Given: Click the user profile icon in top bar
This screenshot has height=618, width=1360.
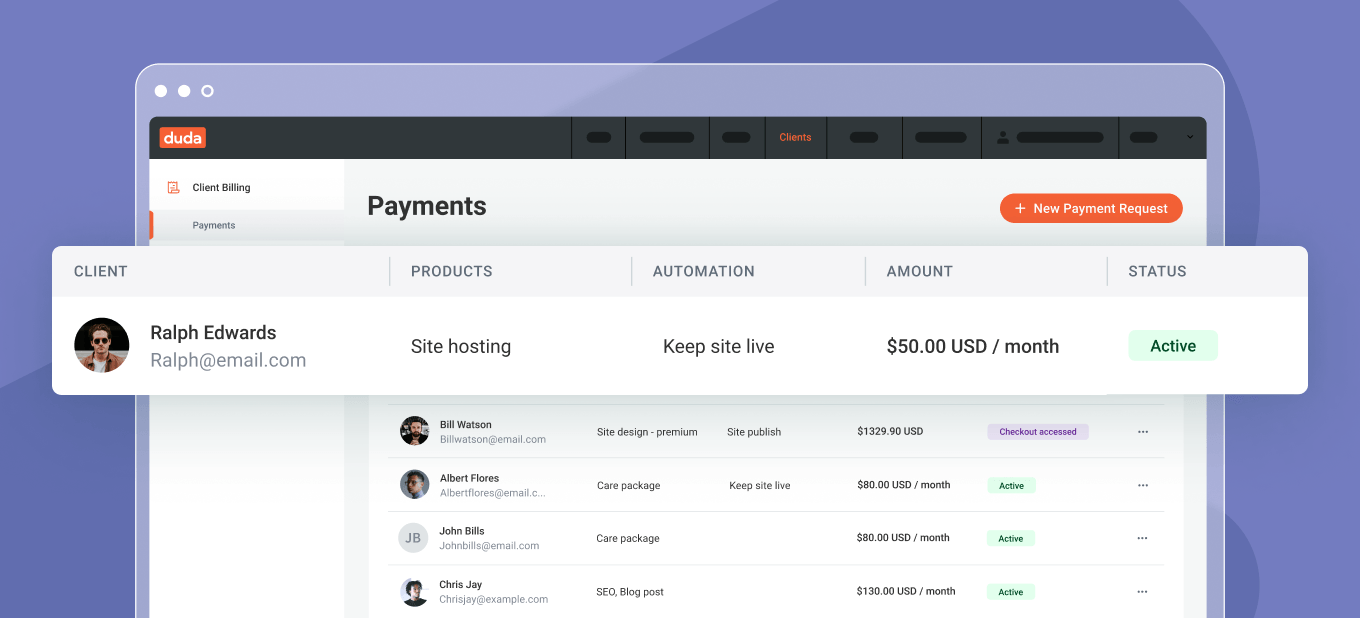Looking at the screenshot, I should point(1003,138).
